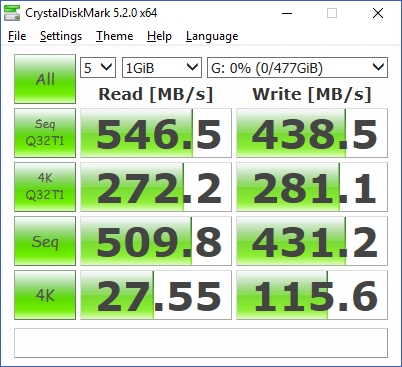The height and width of the screenshot is (367, 402).
Task: Open the Help menu
Action: (159, 36)
